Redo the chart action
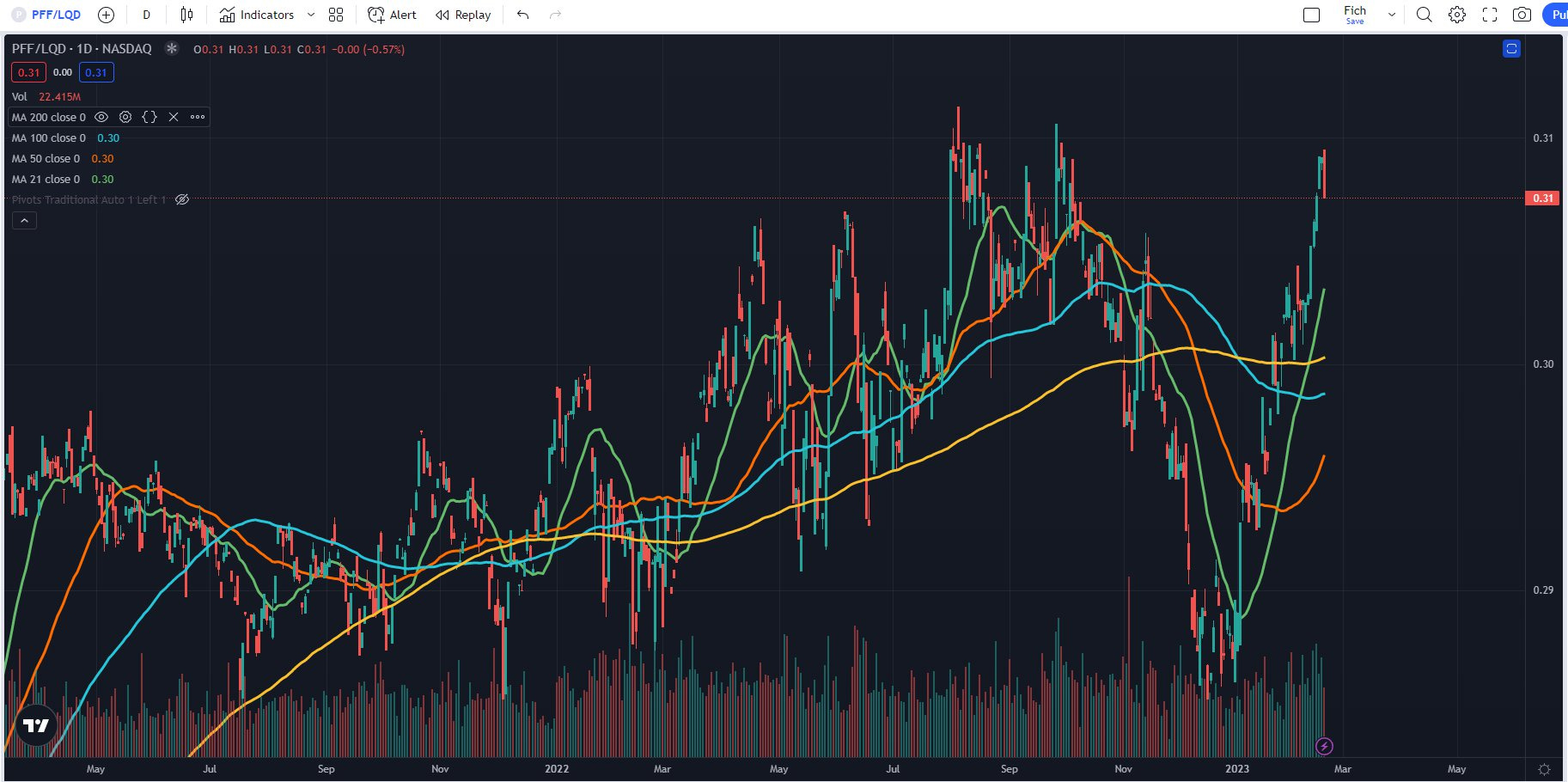This screenshot has width=1568, height=782. (x=556, y=15)
